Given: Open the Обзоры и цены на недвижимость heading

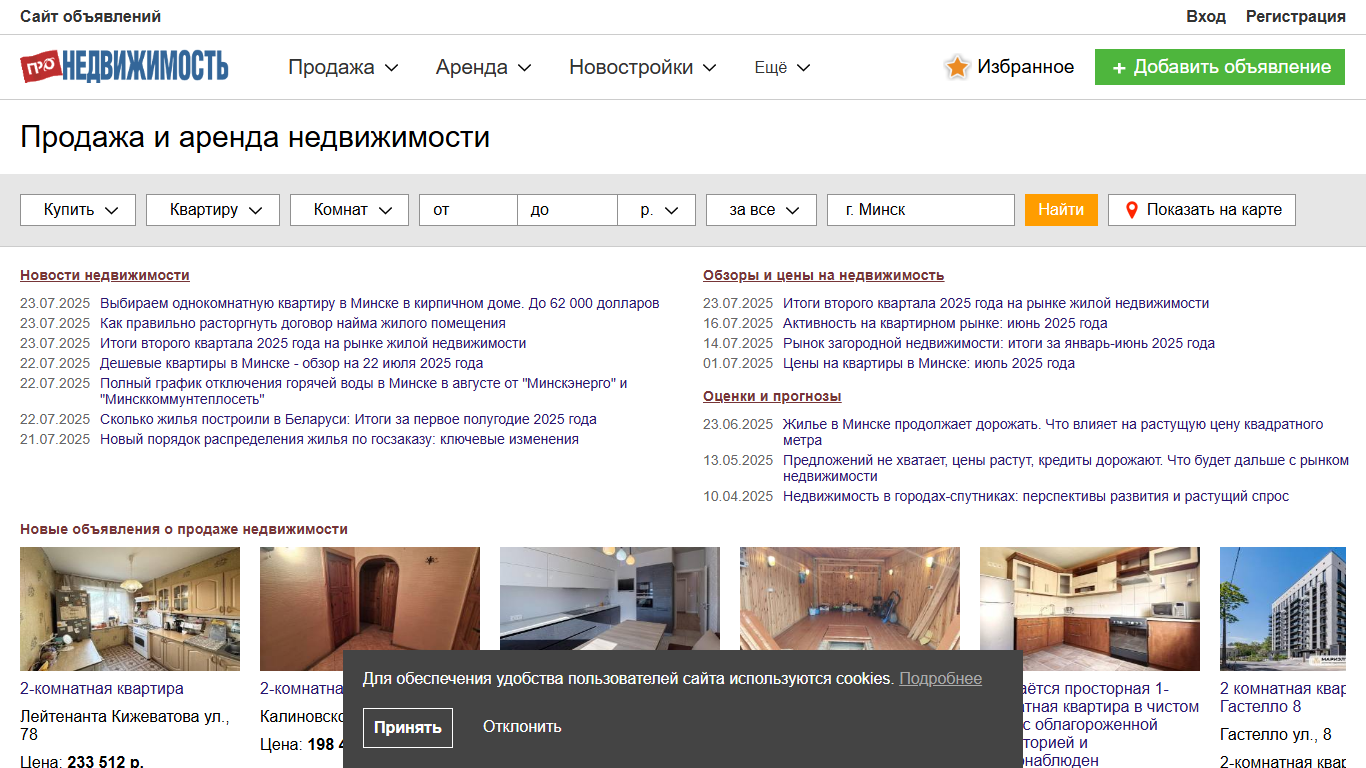Looking at the screenshot, I should [x=823, y=275].
